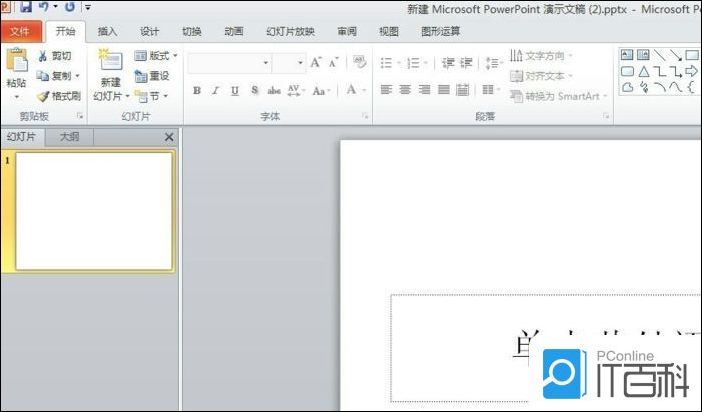Viewport: 702px width, 412px height.
Task: Decrease list indent level
Action: click(x=448, y=63)
